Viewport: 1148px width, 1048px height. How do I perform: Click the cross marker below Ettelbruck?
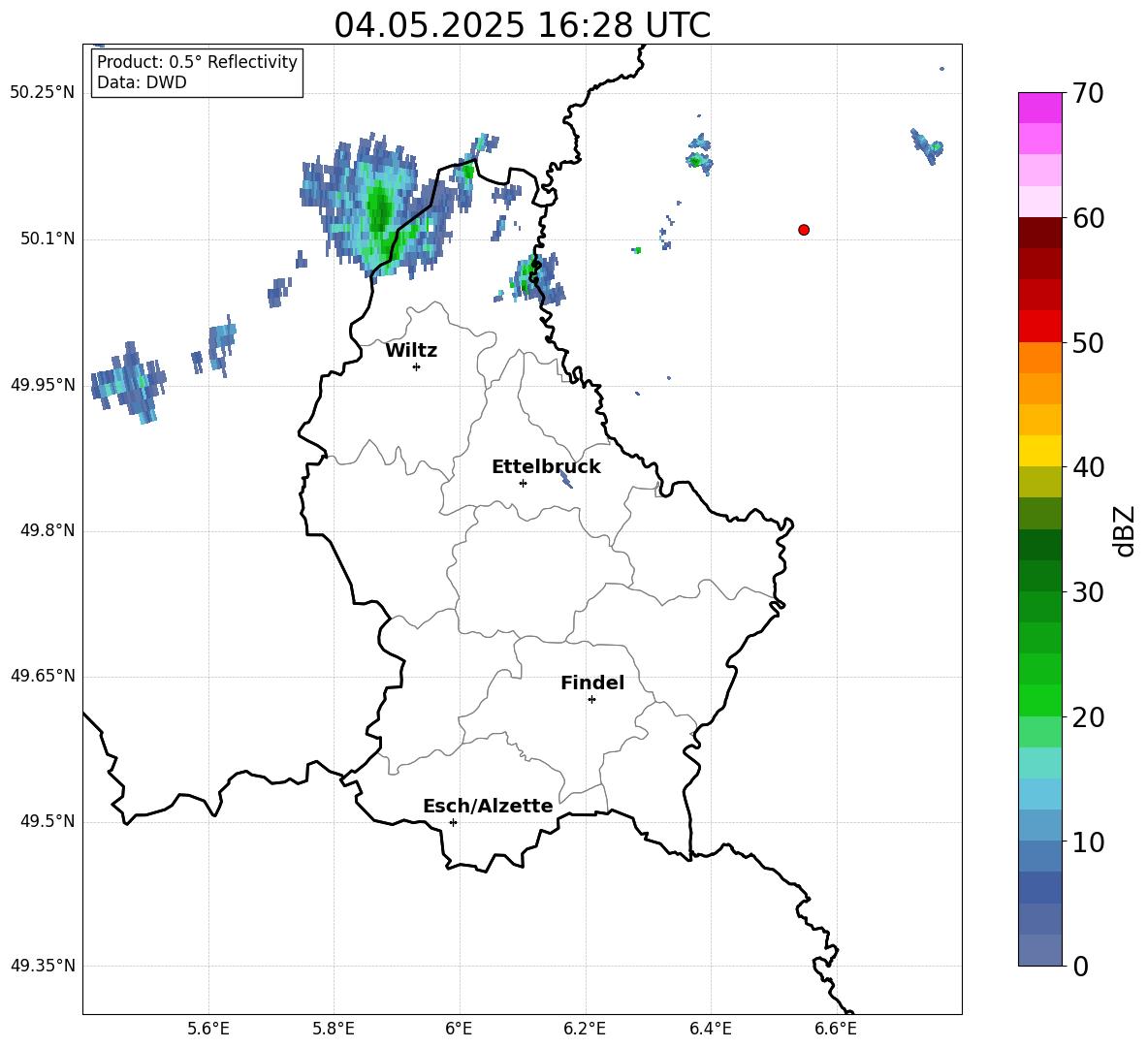pos(523,483)
